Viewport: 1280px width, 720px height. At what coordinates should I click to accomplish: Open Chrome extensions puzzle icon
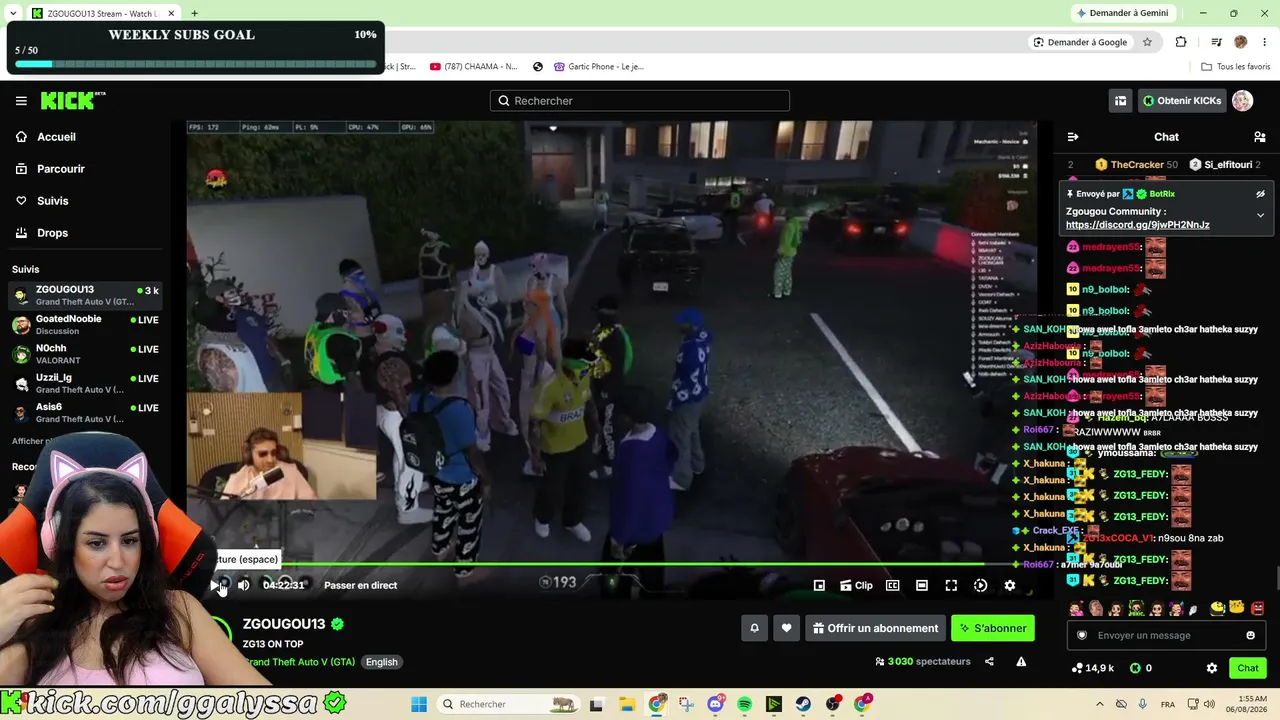(1181, 42)
